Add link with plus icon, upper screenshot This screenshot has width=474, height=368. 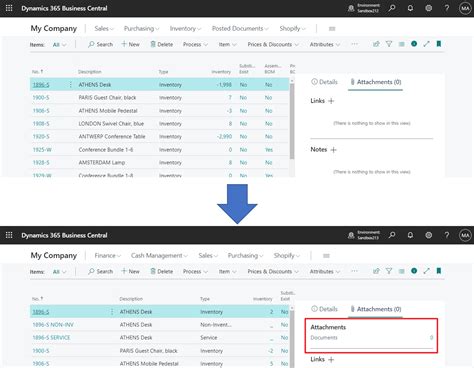(331, 101)
